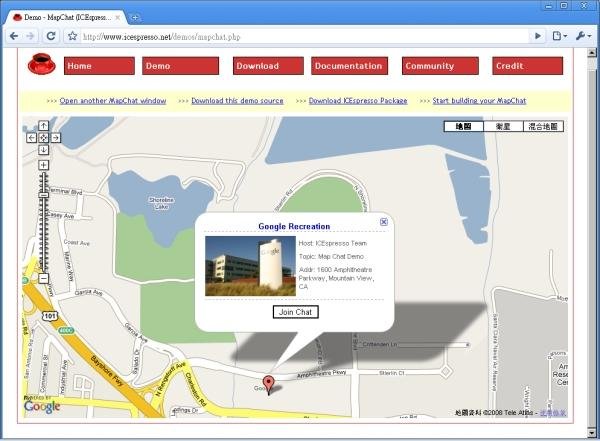Image resolution: width=600 pixels, height=441 pixels.
Task: Click the Bayshore Fwy road label
Action: pyautogui.click(x=107, y=371)
